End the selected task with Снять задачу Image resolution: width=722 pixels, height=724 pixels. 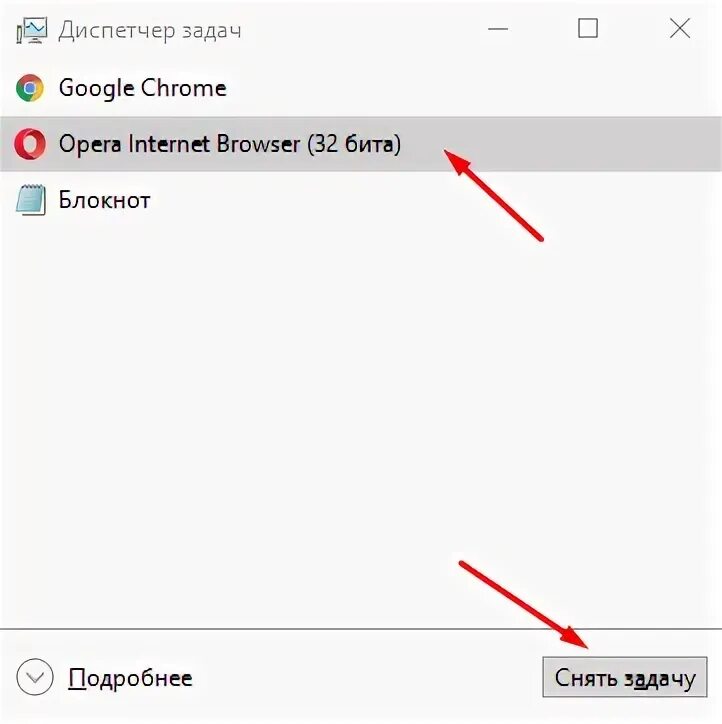(625, 677)
